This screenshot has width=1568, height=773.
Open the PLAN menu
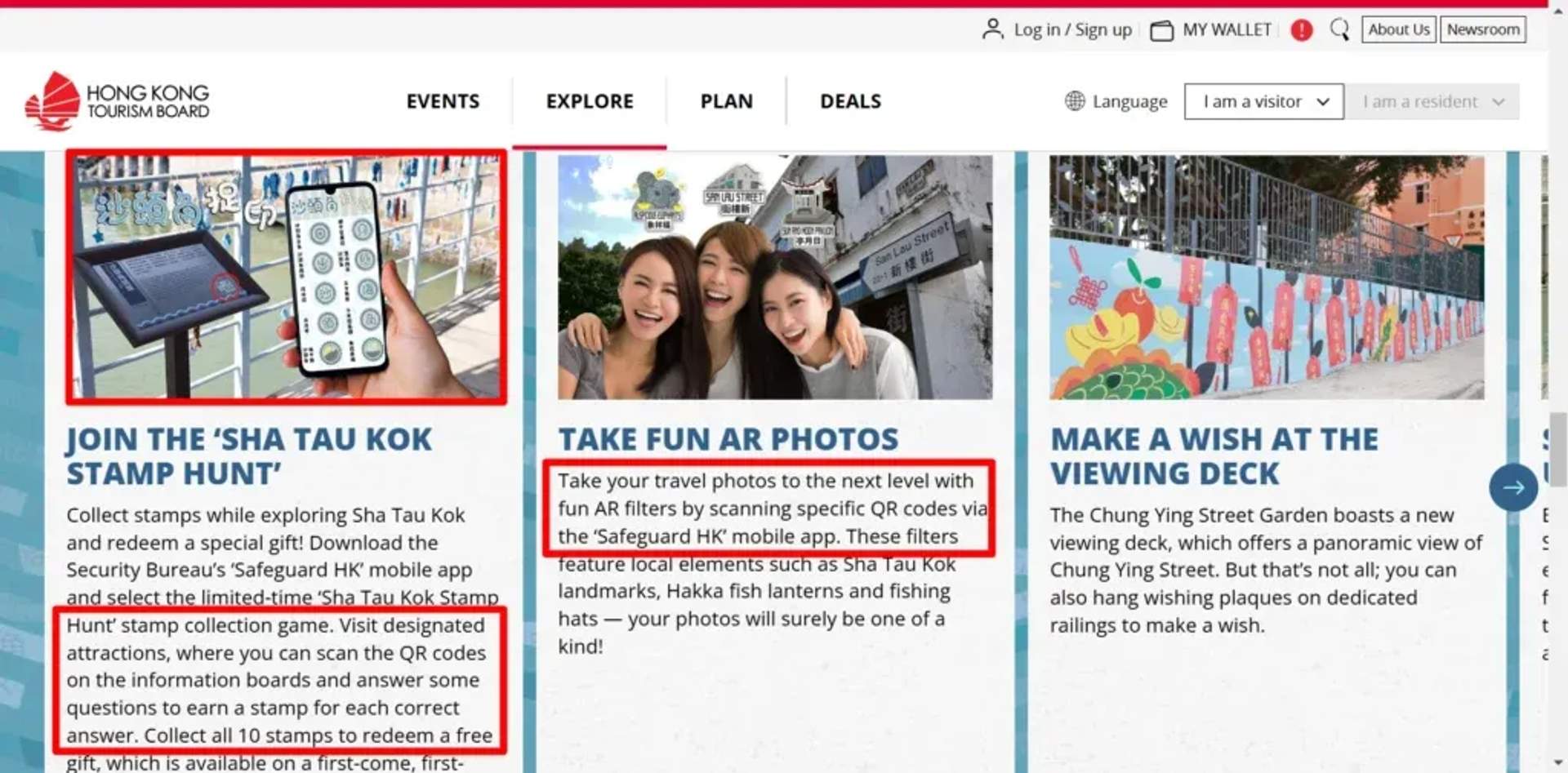pos(726,101)
